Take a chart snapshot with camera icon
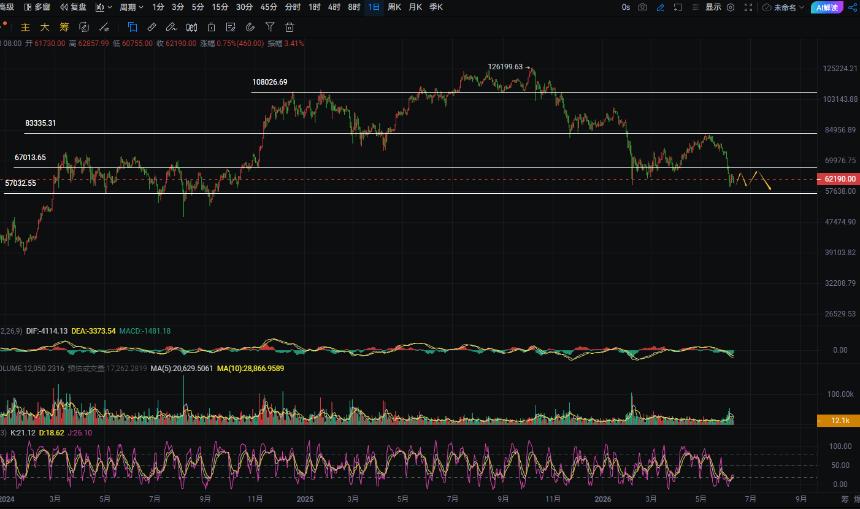Screen dimensions: 860x509 click(x=643, y=7)
